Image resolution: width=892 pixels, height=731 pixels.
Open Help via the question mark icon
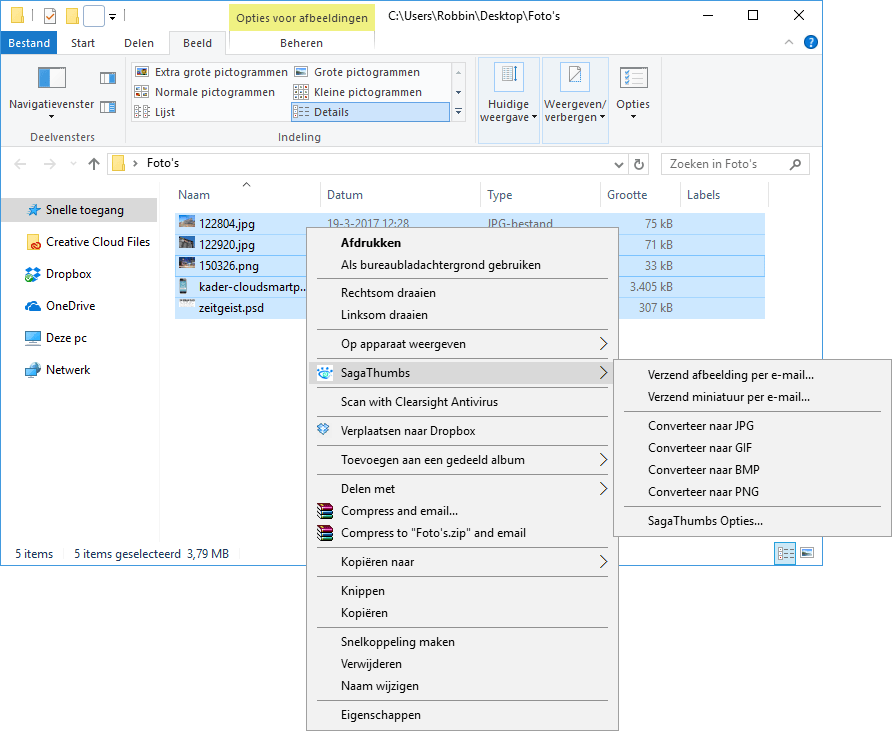(811, 42)
